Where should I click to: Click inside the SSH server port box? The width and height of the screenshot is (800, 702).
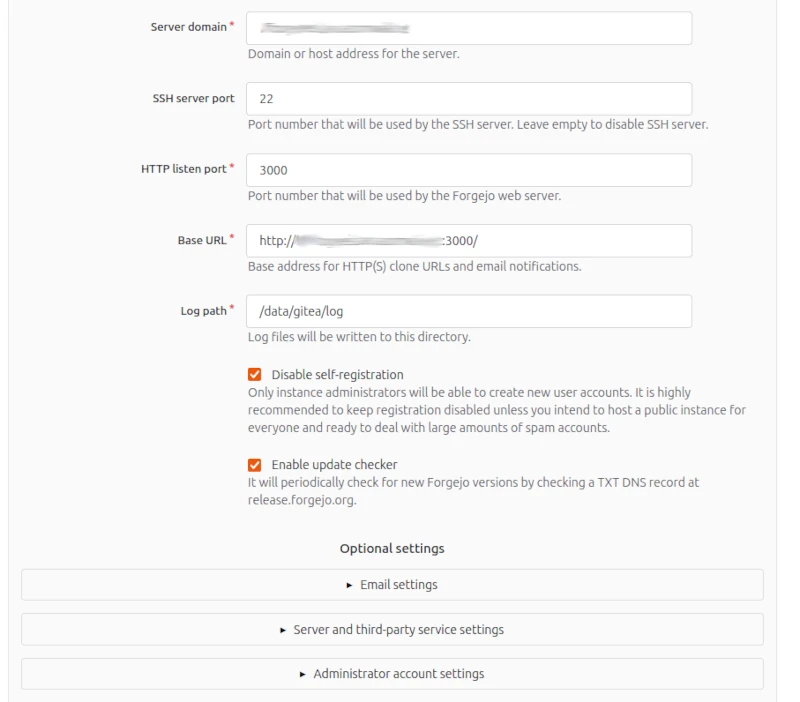(470, 98)
